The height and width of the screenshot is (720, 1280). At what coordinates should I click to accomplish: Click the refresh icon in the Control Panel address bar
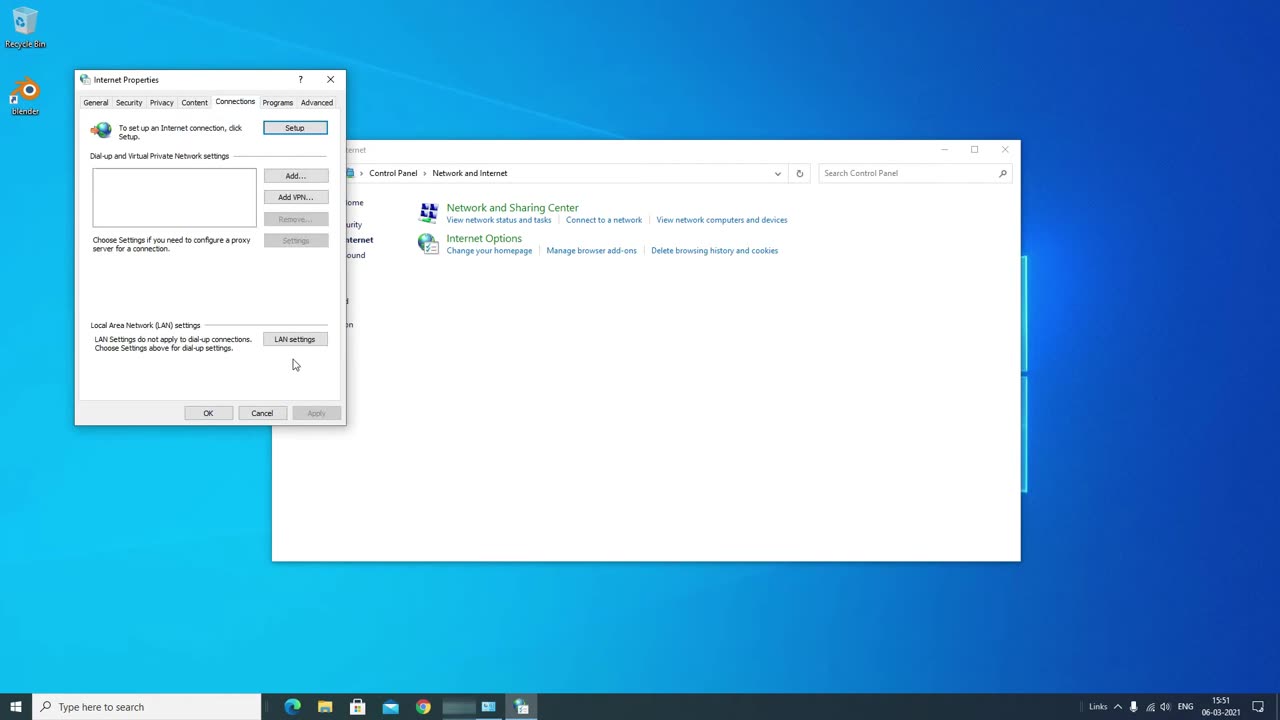pos(799,173)
